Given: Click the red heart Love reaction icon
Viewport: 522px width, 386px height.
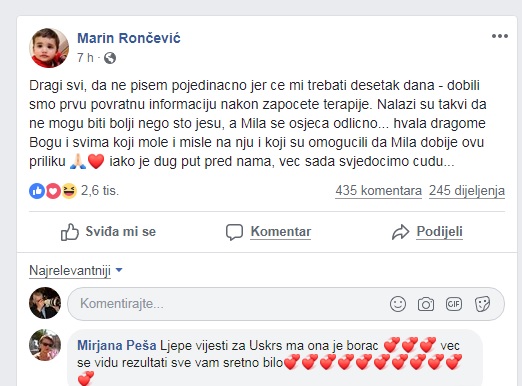Looking at the screenshot, I should pos(53,191).
